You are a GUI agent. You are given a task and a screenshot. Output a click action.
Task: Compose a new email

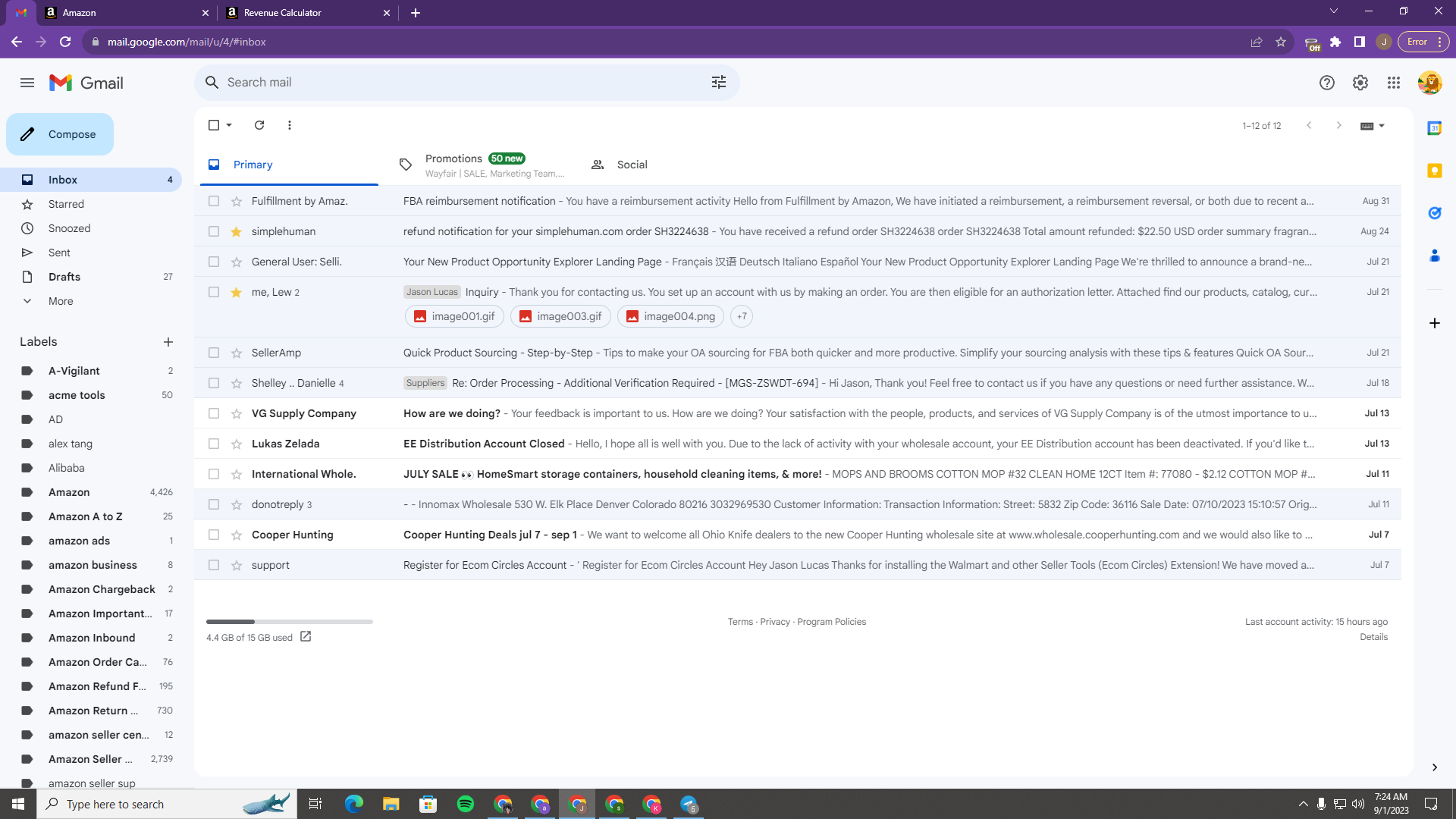60,134
